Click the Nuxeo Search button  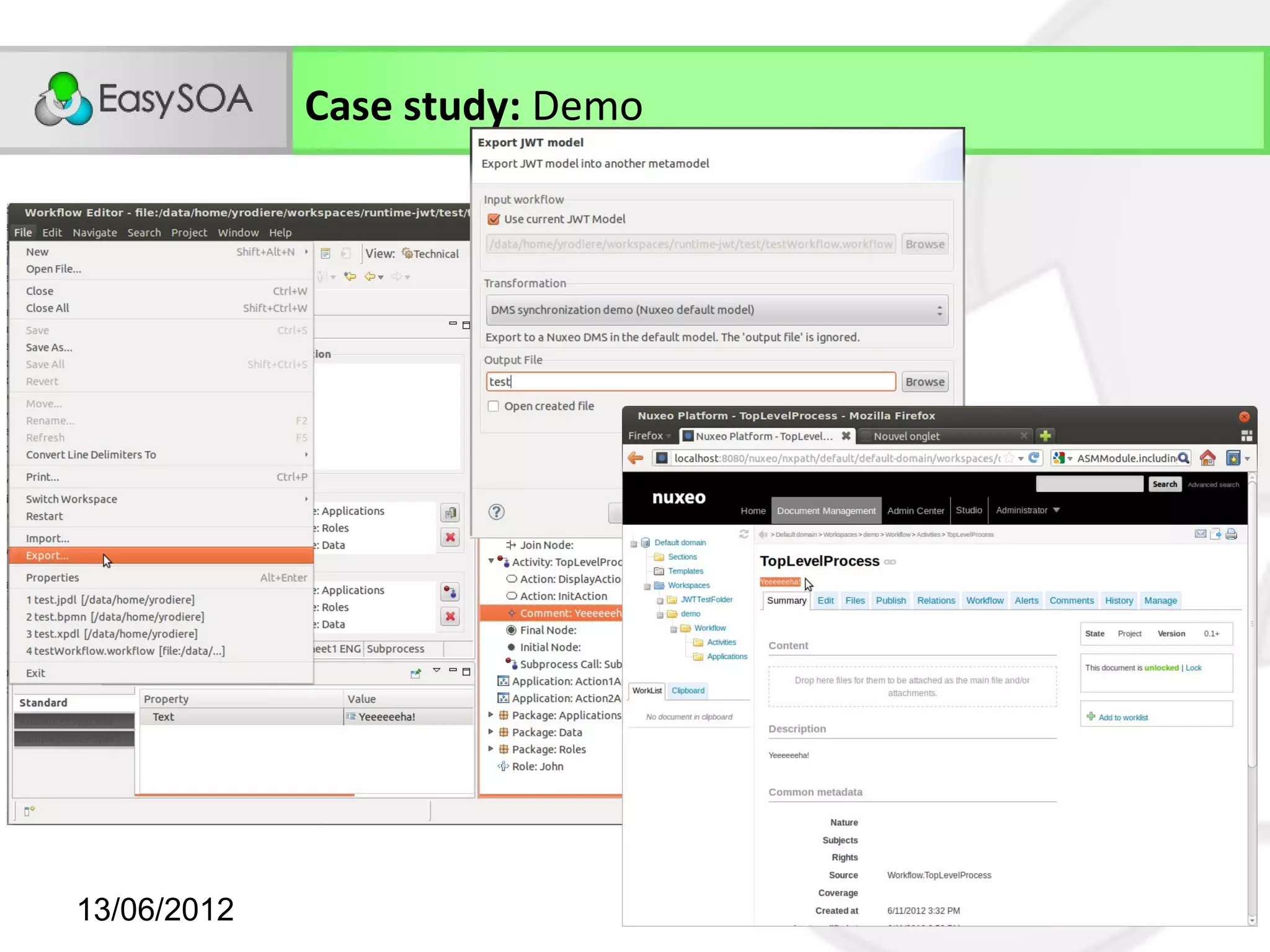pyautogui.click(x=1165, y=484)
